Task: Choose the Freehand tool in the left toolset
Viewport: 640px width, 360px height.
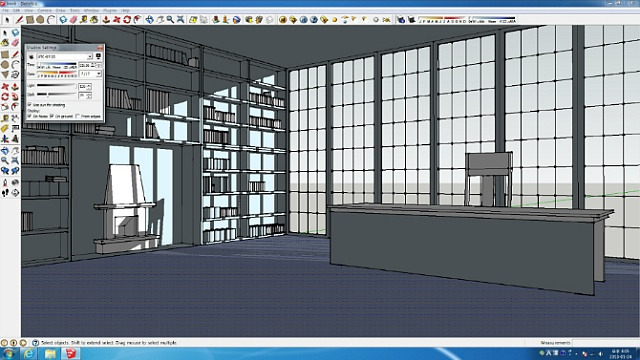Action: pos(15,75)
